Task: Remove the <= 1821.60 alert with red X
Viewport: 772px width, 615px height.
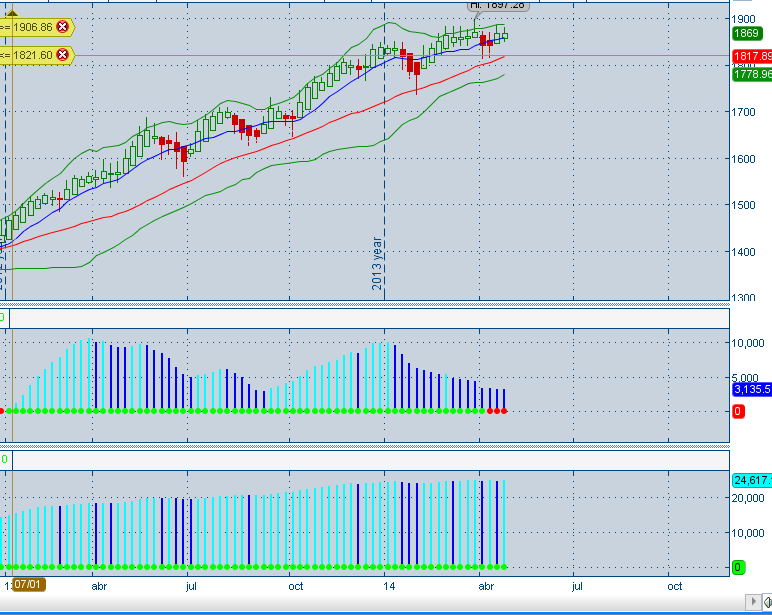Action: (63, 55)
